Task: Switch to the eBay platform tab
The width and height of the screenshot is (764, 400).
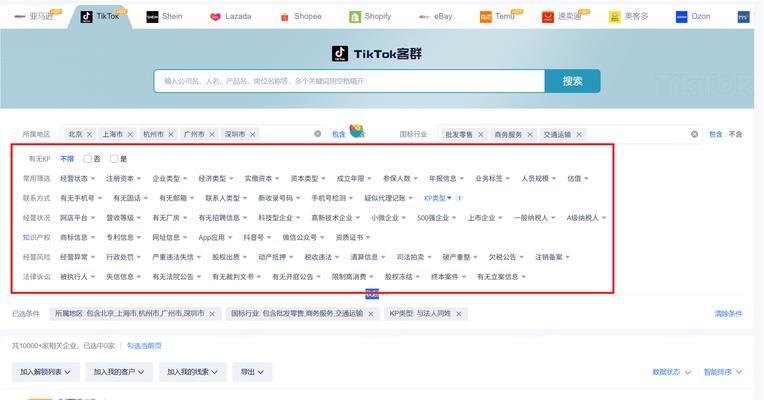Action: coord(436,17)
